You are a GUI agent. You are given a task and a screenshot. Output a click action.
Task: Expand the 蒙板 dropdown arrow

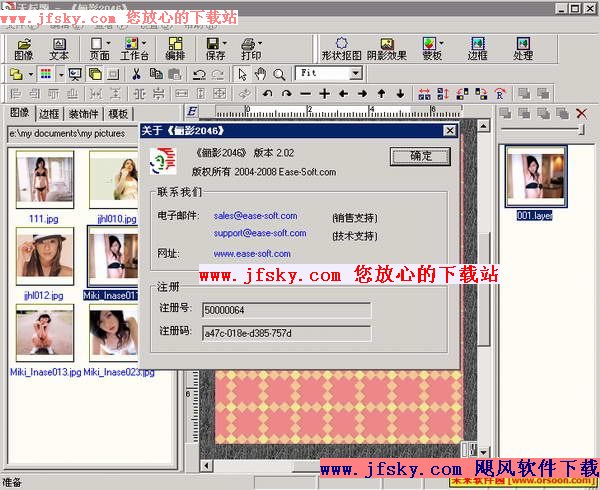pyautogui.click(x=442, y=43)
